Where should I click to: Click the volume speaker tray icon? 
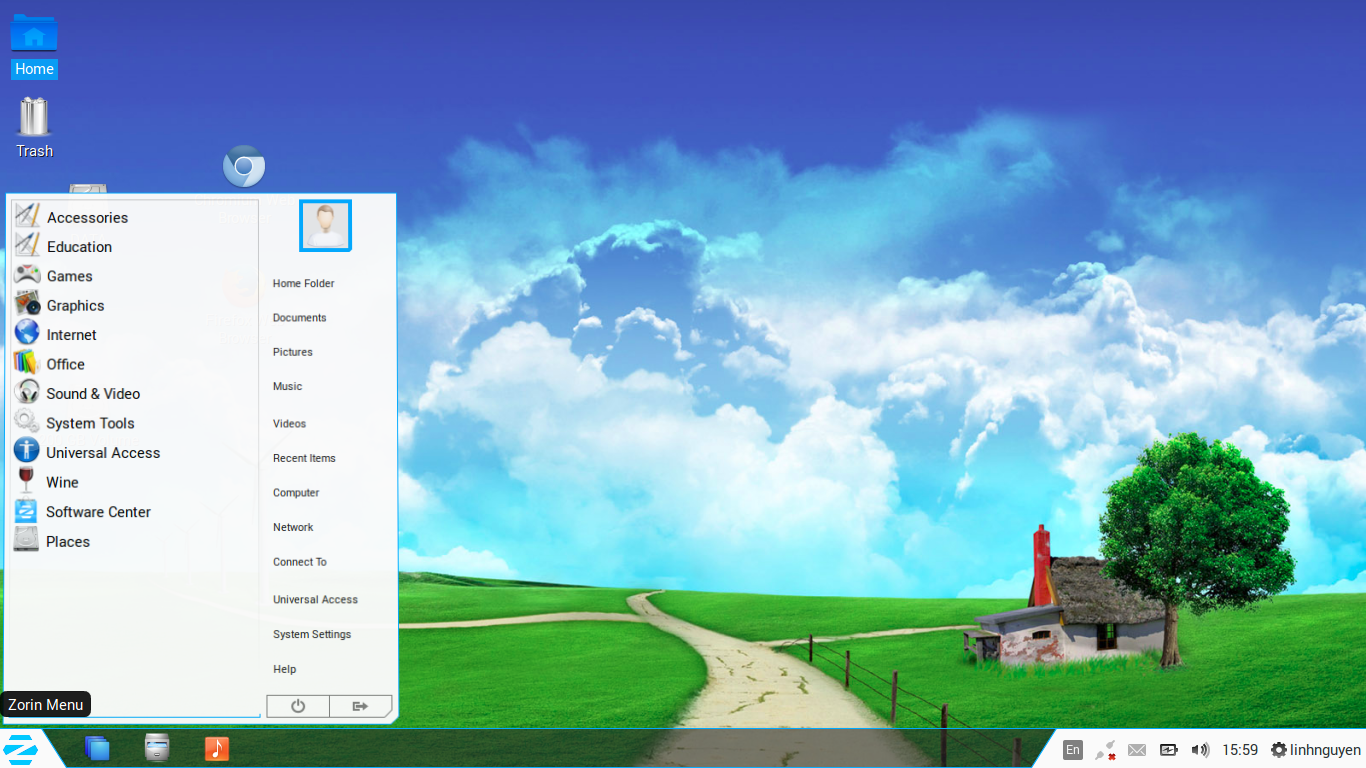[x=1200, y=750]
